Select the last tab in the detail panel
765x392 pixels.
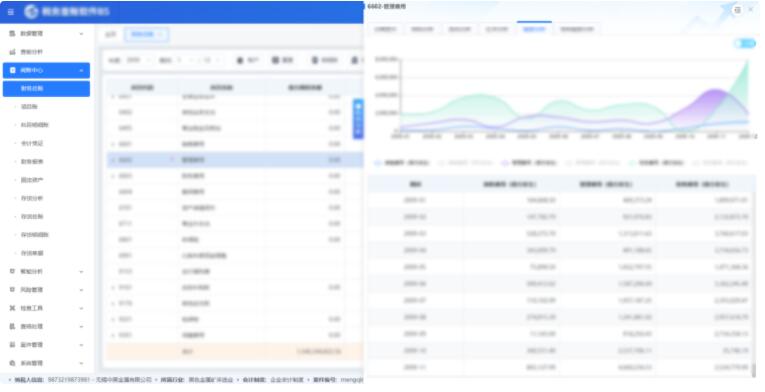point(577,29)
